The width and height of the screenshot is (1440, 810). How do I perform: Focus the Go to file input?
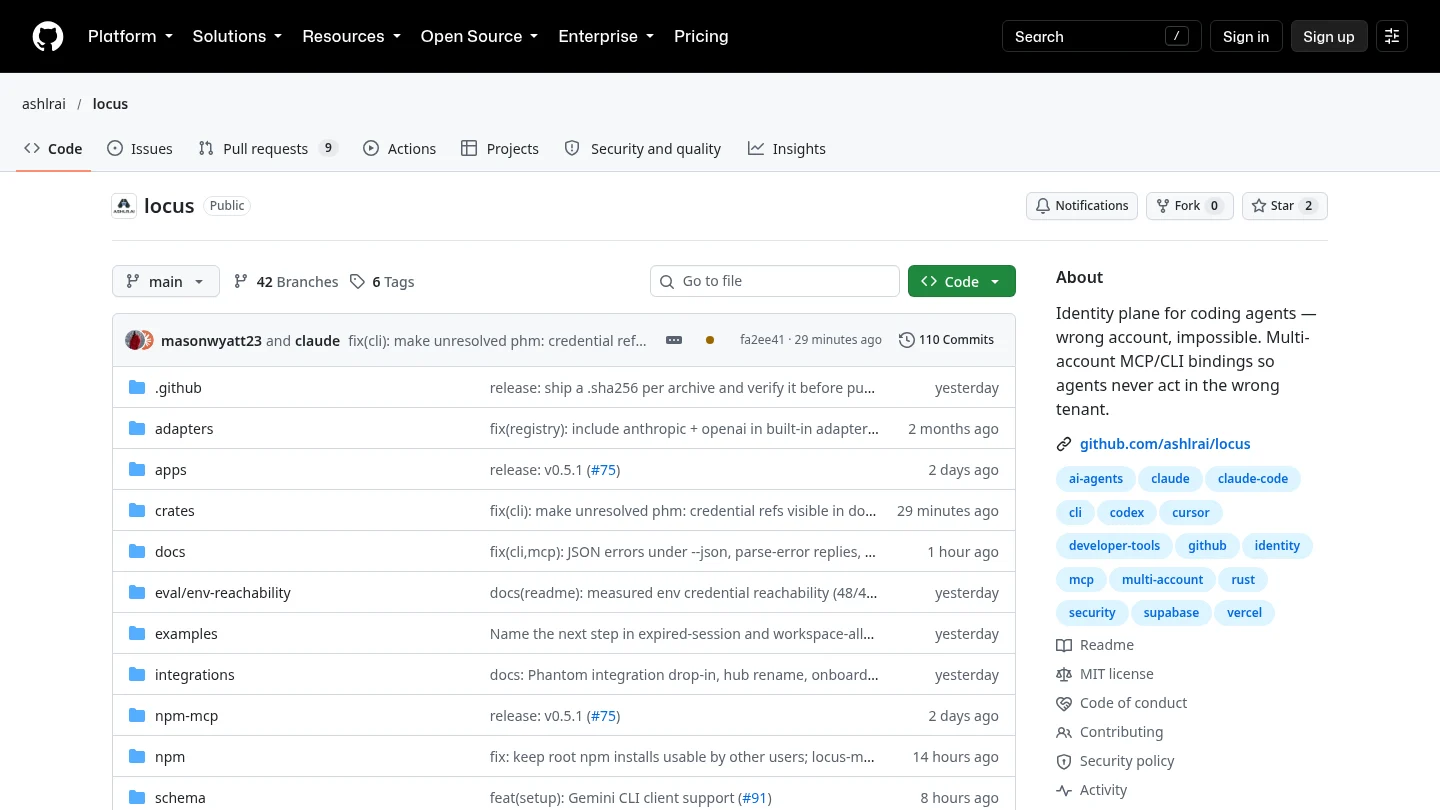pyautogui.click(x=775, y=281)
